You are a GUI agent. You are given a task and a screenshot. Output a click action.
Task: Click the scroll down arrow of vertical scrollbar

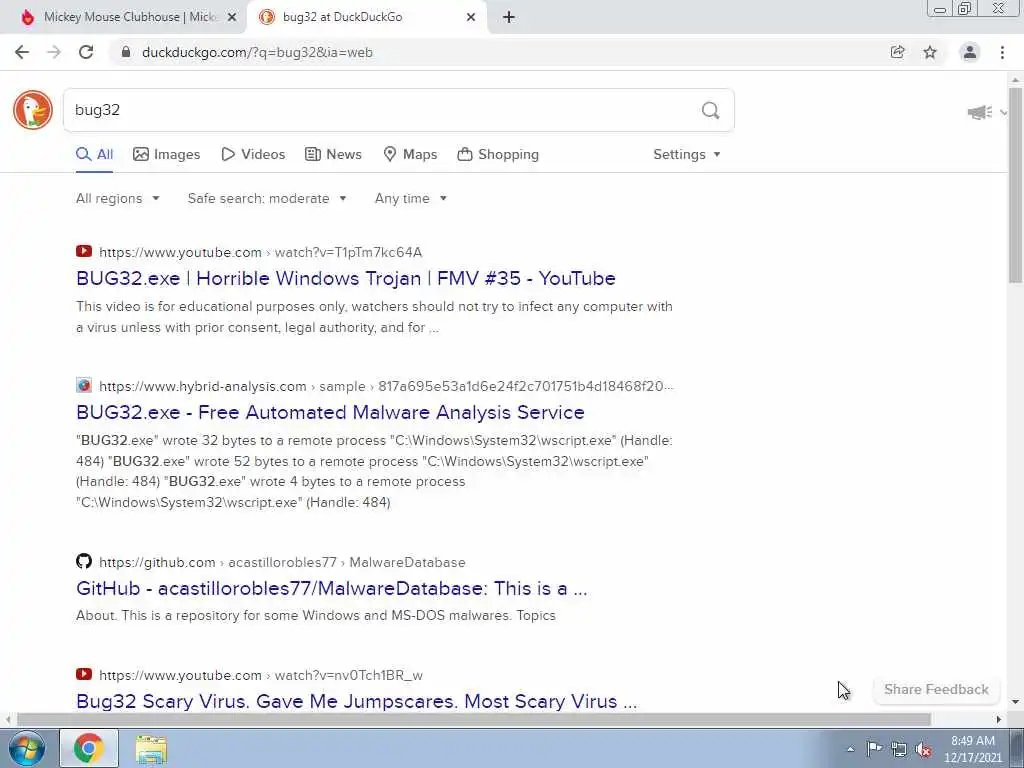coord(1016,702)
